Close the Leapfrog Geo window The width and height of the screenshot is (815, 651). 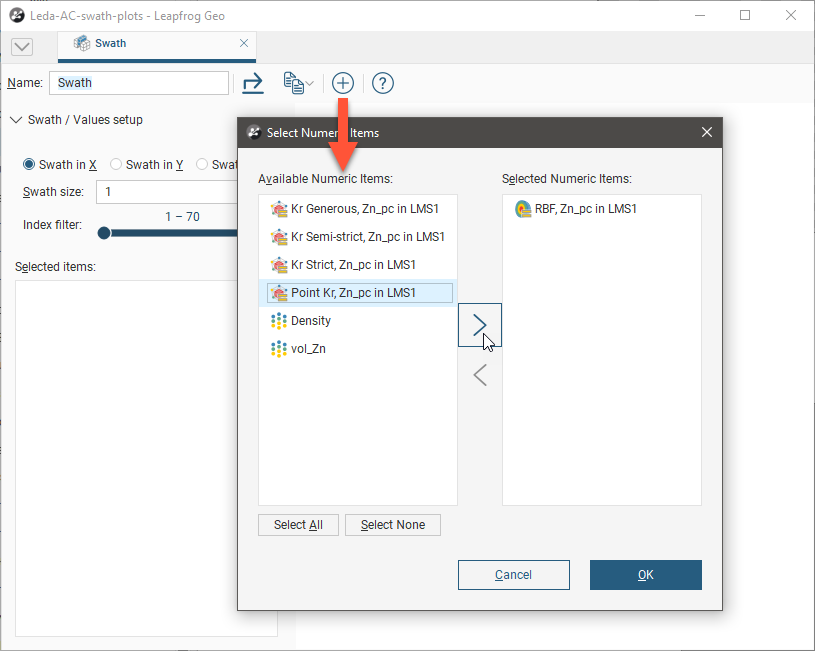[791, 16]
